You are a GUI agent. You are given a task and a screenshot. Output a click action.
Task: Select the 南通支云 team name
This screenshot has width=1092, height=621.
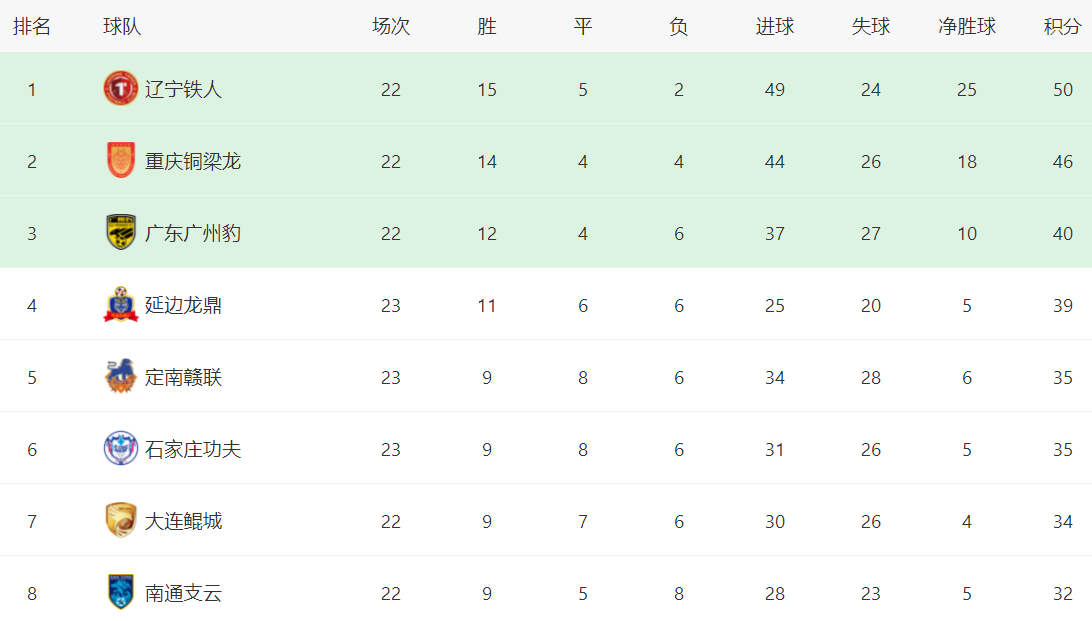point(183,593)
